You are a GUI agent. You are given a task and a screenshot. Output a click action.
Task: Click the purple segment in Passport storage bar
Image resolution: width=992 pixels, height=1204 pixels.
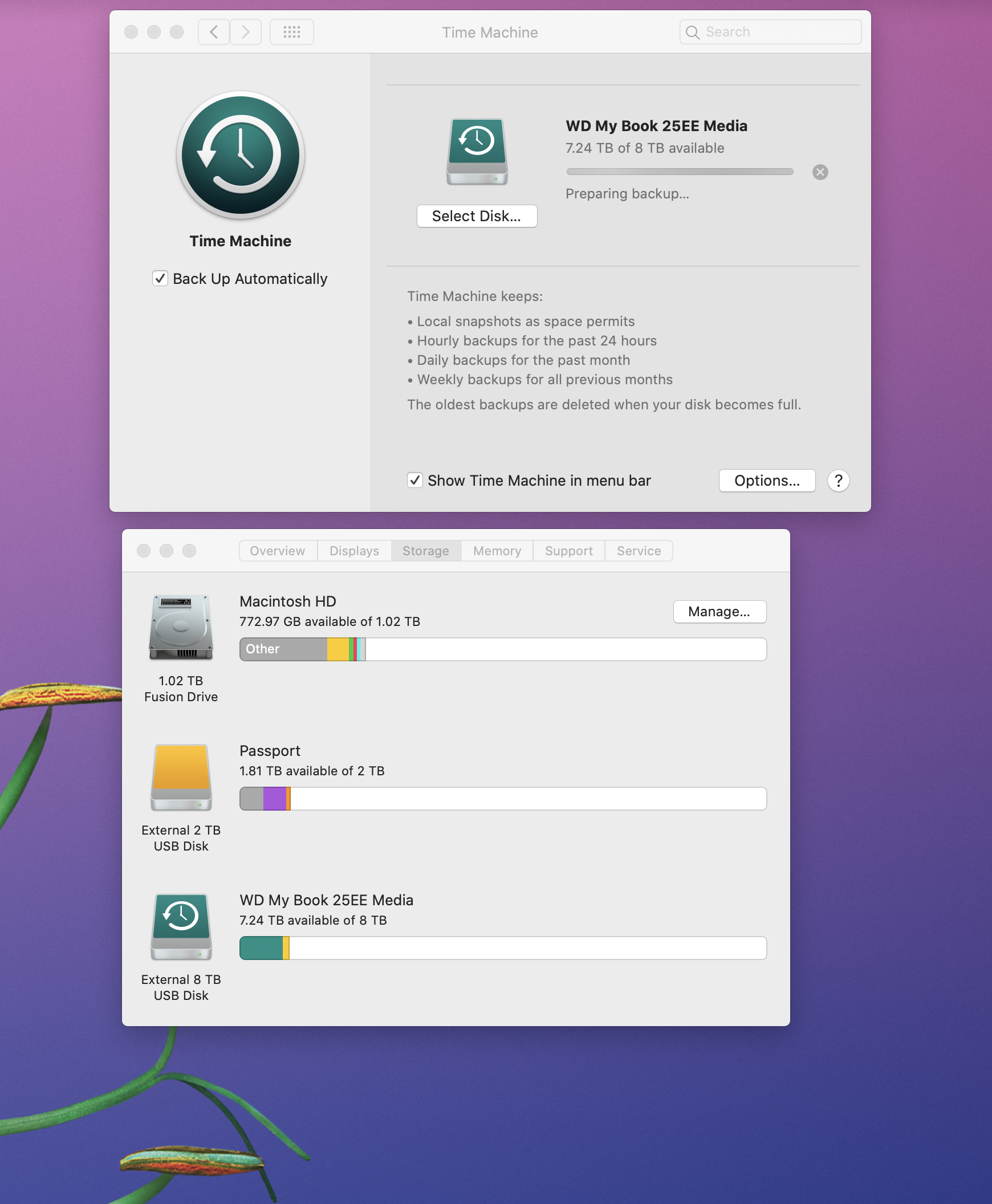click(x=275, y=798)
